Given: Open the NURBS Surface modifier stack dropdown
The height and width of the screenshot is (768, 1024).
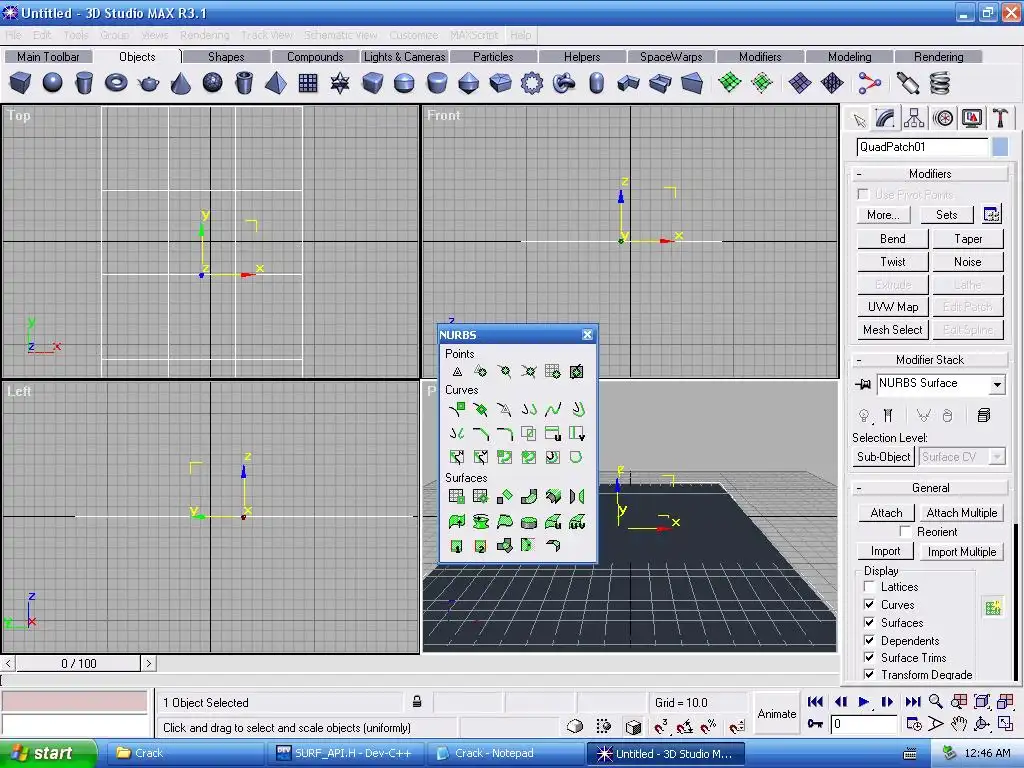Looking at the screenshot, I should pyautogui.click(x=997, y=385).
